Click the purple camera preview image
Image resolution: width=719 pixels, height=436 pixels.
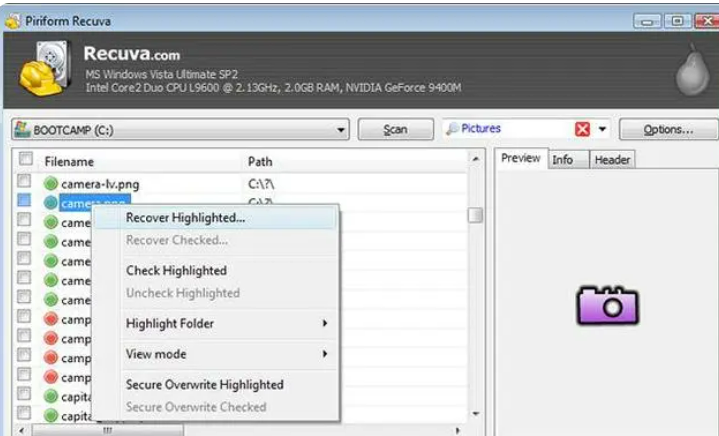click(x=607, y=305)
